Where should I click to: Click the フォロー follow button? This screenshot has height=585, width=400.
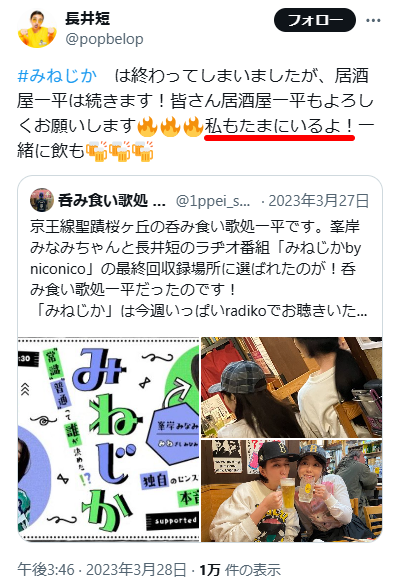click(x=315, y=20)
